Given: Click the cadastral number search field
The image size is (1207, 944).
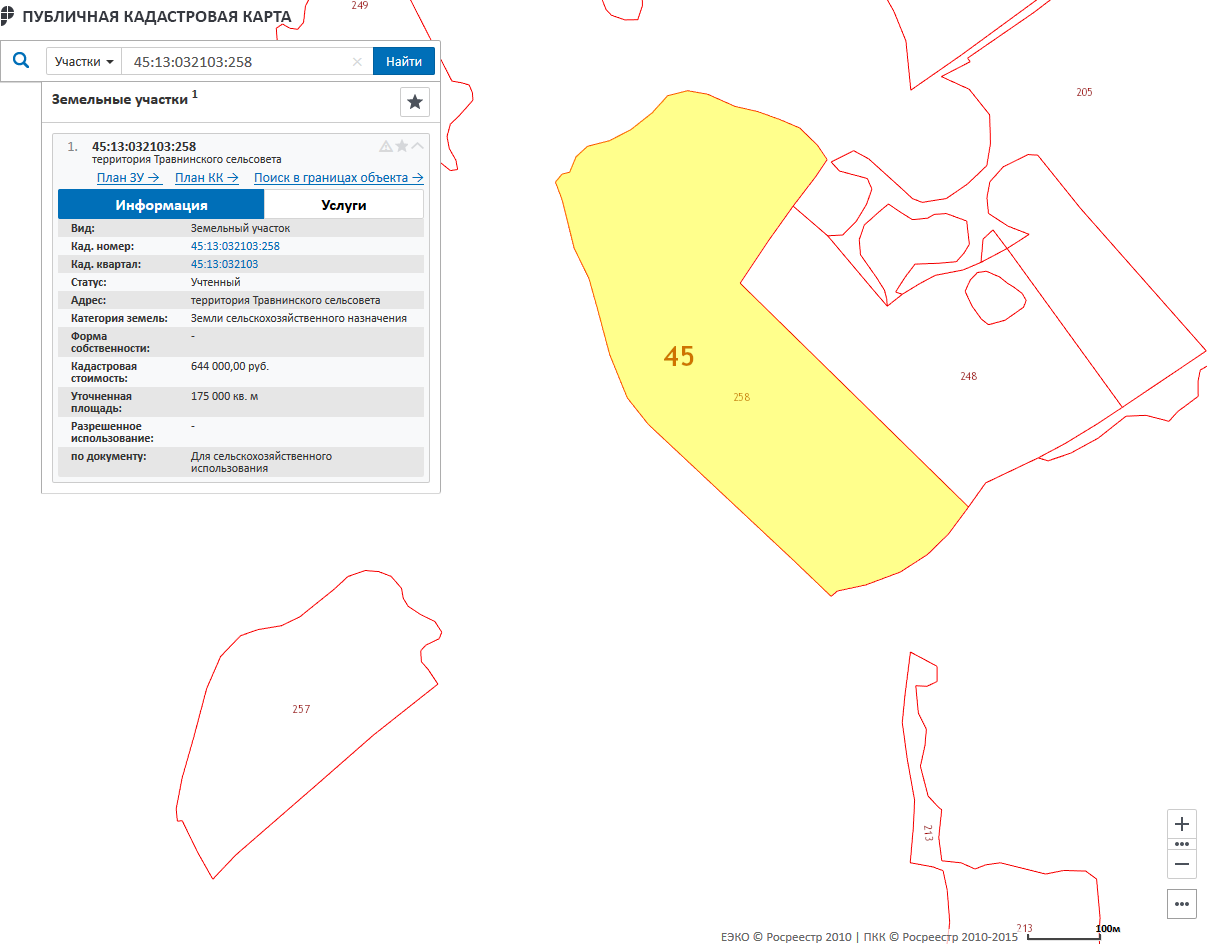Looking at the screenshot, I should pyautogui.click(x=238, y=62).
